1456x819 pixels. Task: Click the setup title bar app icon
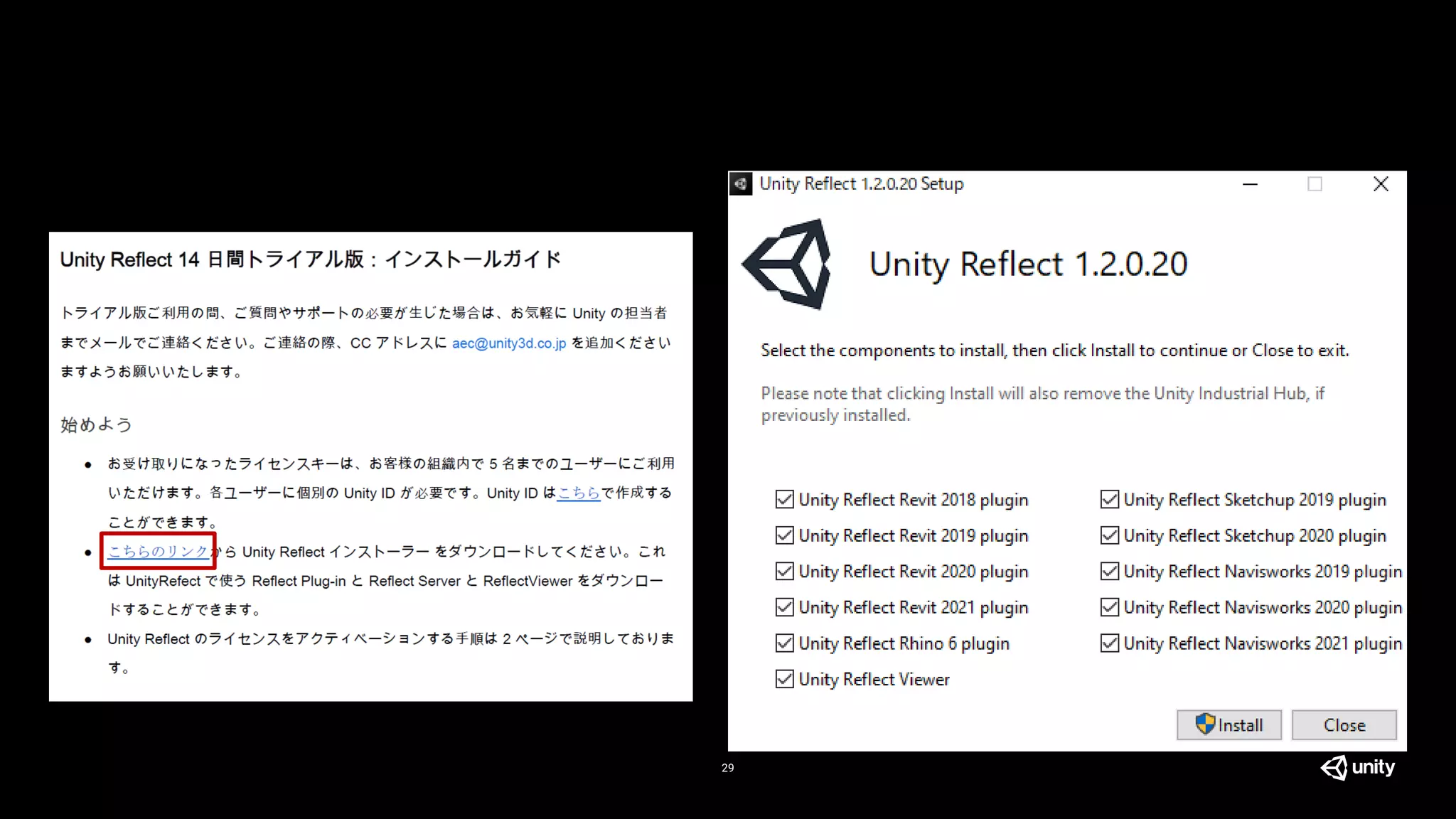[741, 184]
